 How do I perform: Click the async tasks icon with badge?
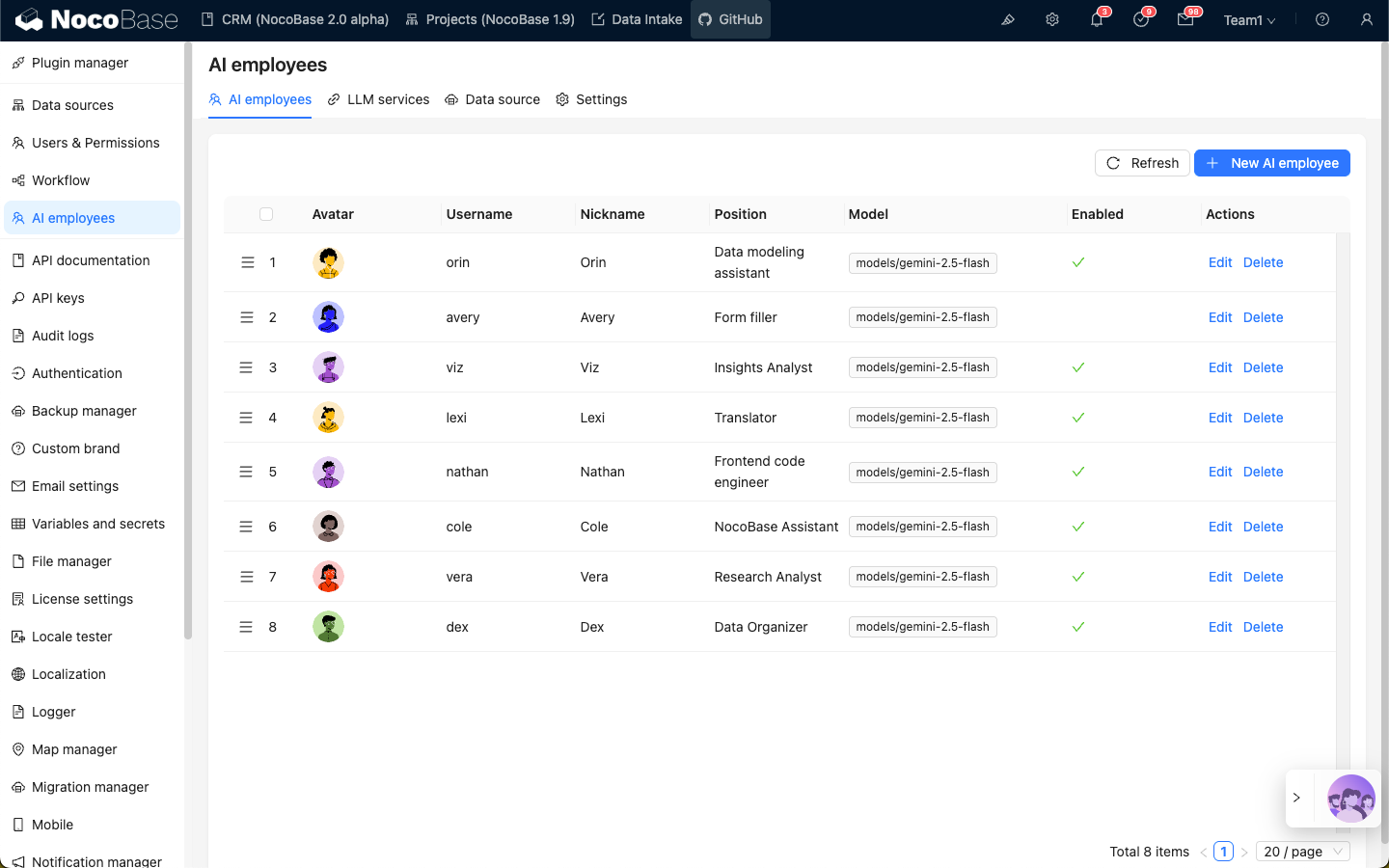tap(1141, 20)
